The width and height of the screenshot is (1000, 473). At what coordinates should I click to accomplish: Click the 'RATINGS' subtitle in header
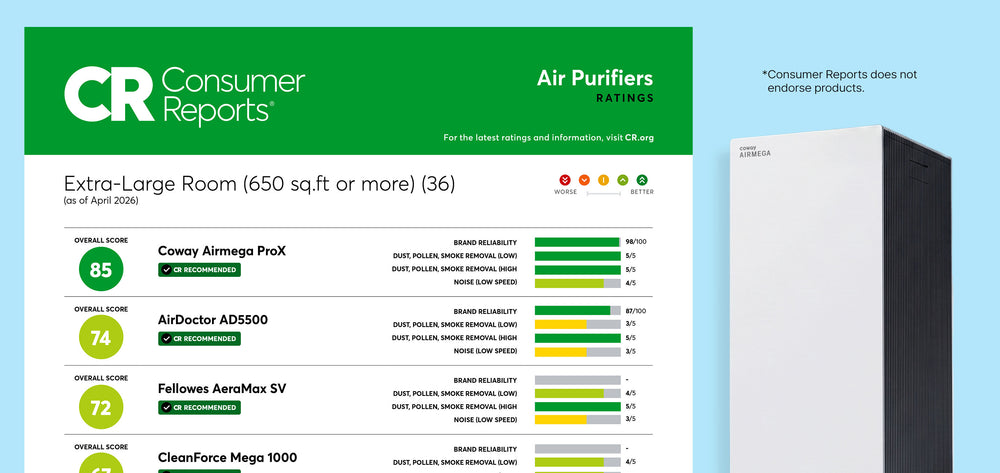pyautogui.click(x=625, y=98)
